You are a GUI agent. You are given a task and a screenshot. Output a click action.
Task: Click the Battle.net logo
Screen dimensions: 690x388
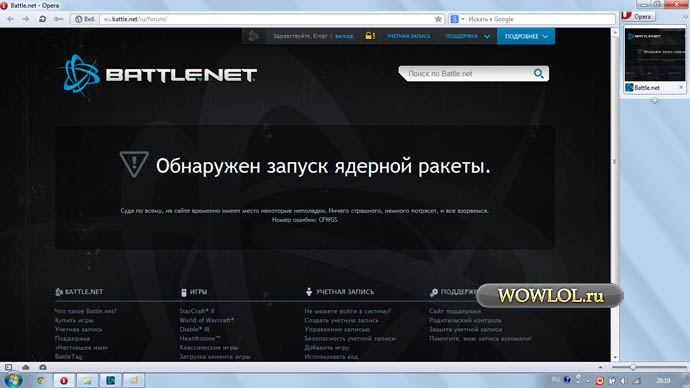157,75
